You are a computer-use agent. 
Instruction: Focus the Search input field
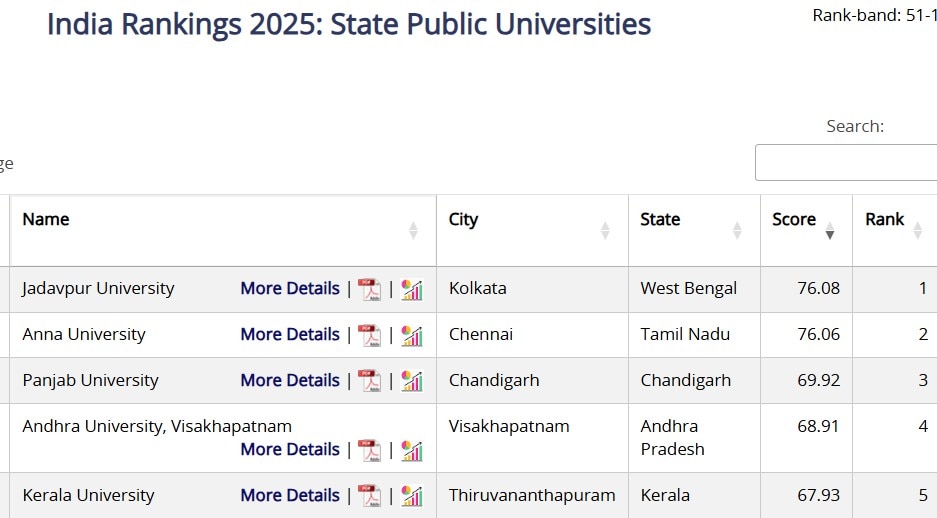tap(845, 163)
